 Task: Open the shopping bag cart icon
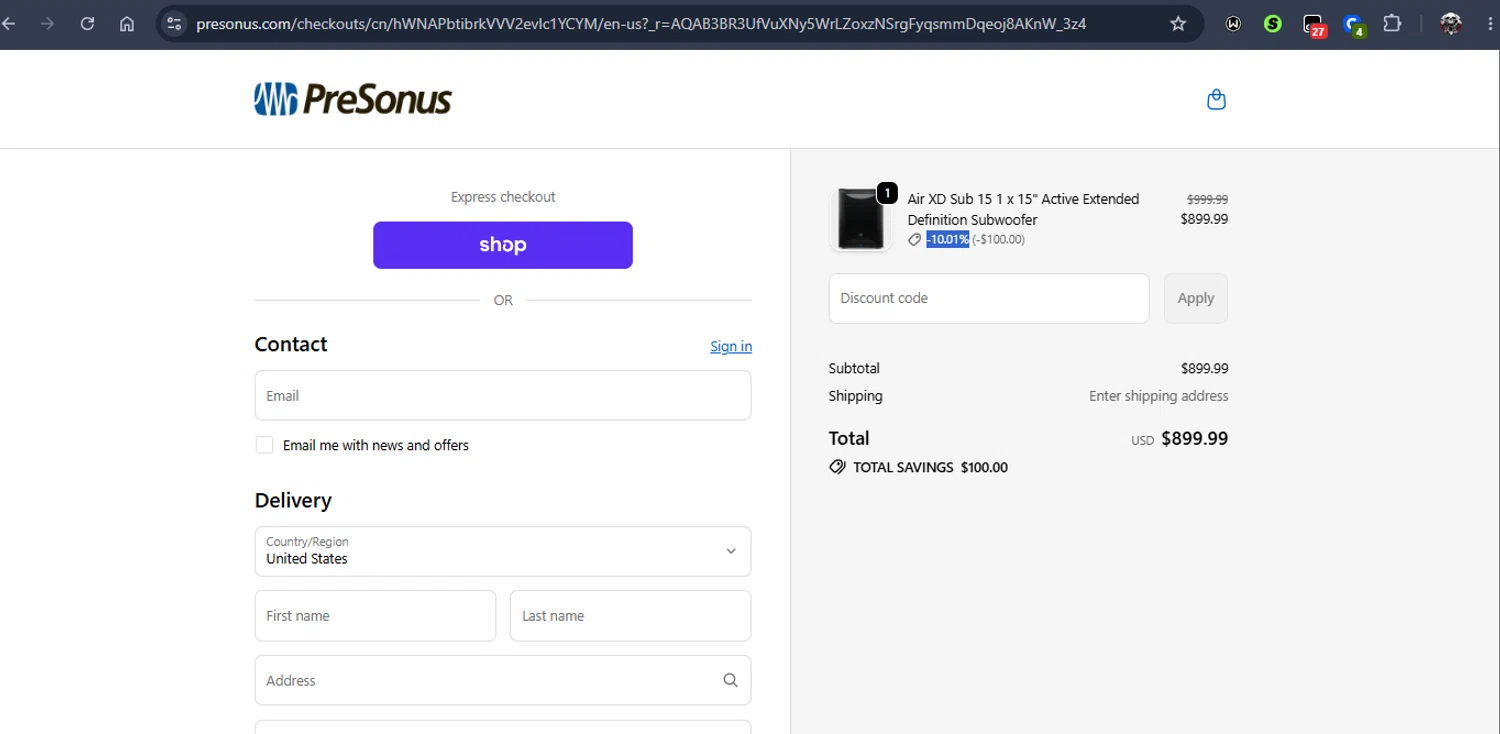1216,99
